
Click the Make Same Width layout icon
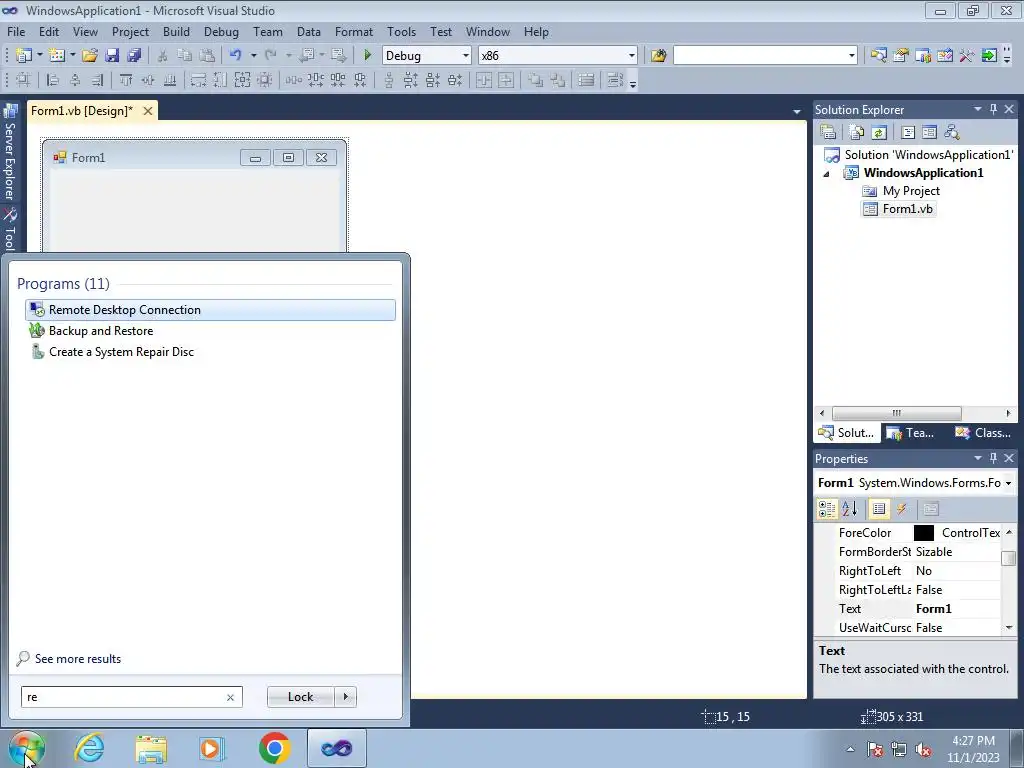[x=198, y=80]
